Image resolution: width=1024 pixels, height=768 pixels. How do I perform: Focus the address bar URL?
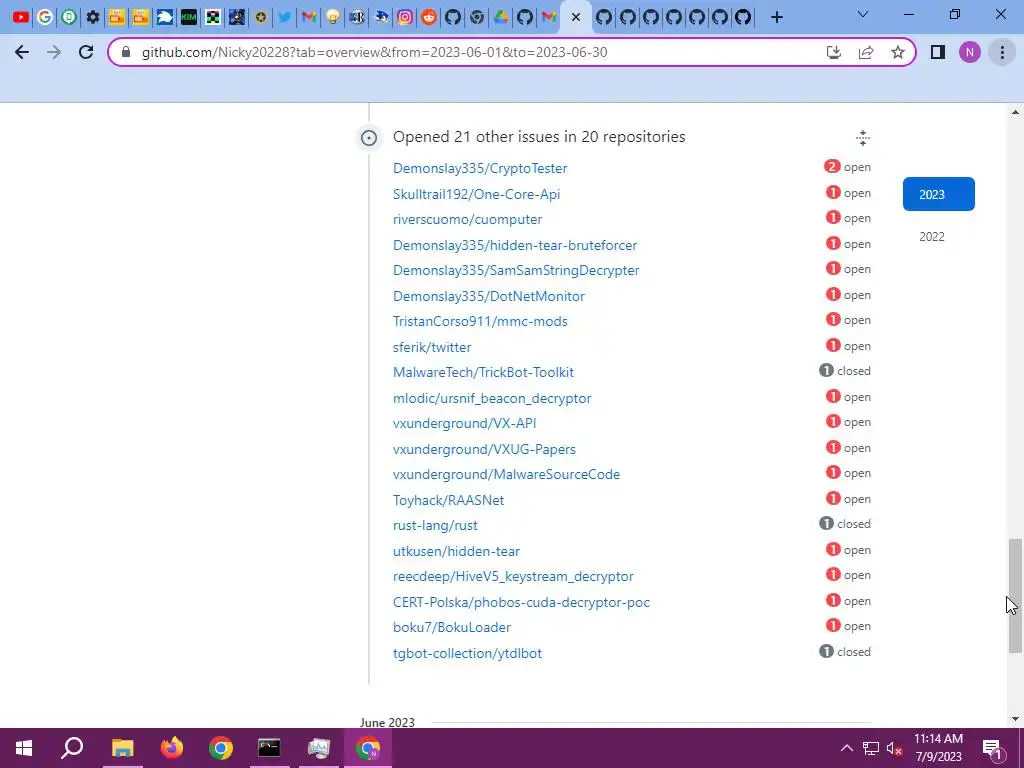click(x=374, y=52)
